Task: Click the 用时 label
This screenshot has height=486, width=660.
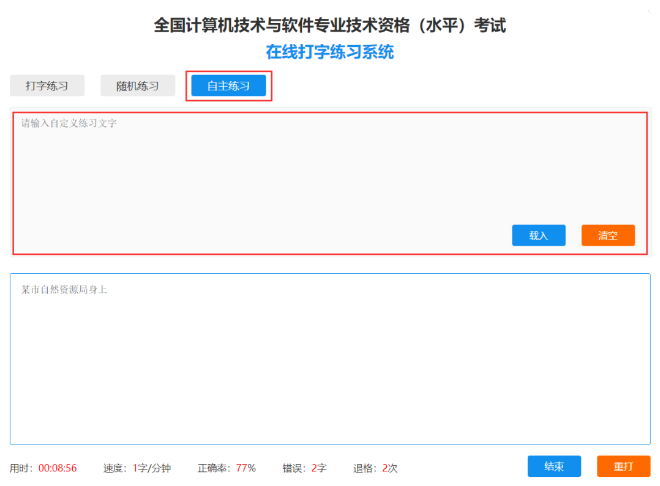Action: tap(22, 468)
